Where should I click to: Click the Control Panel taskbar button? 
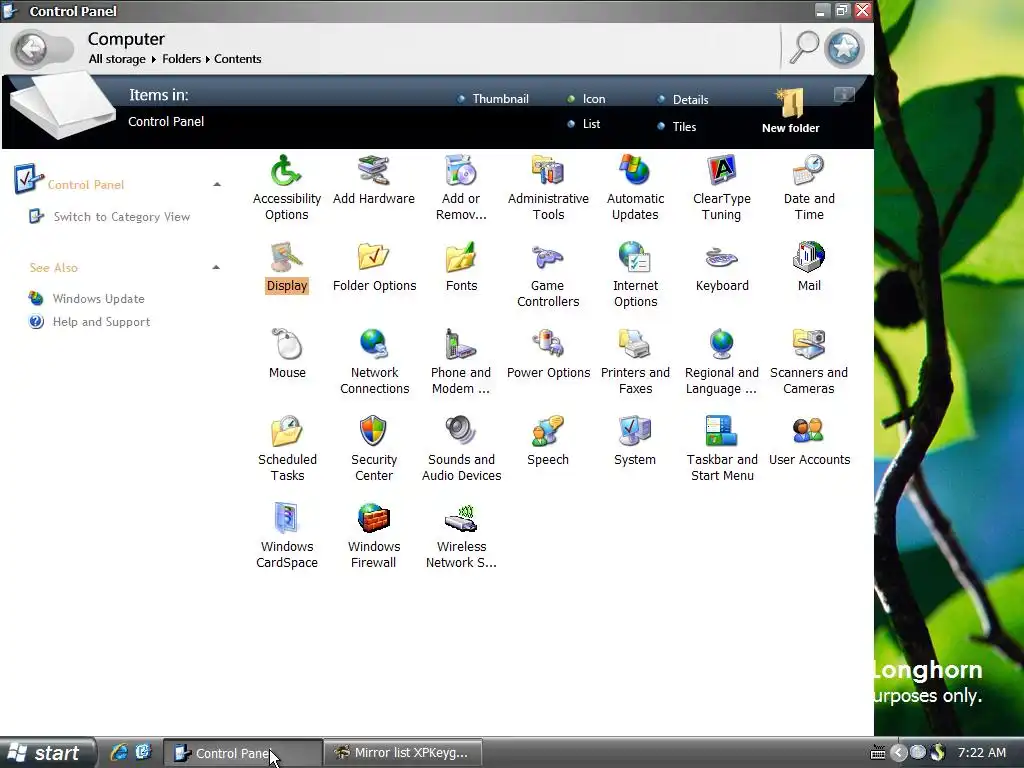pyautogui.click(x=242, y=753)
